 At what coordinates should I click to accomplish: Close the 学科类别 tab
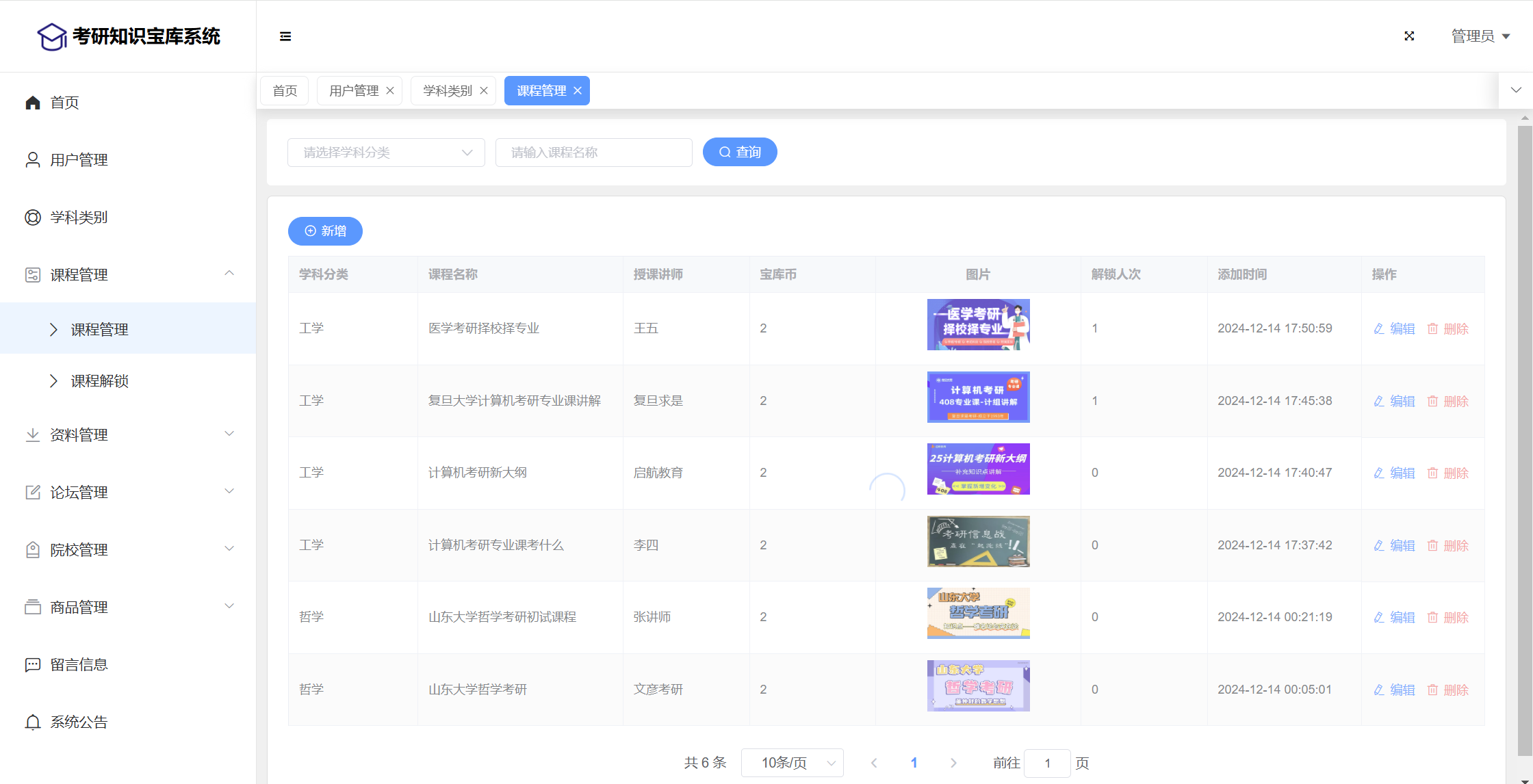(484, 91)
